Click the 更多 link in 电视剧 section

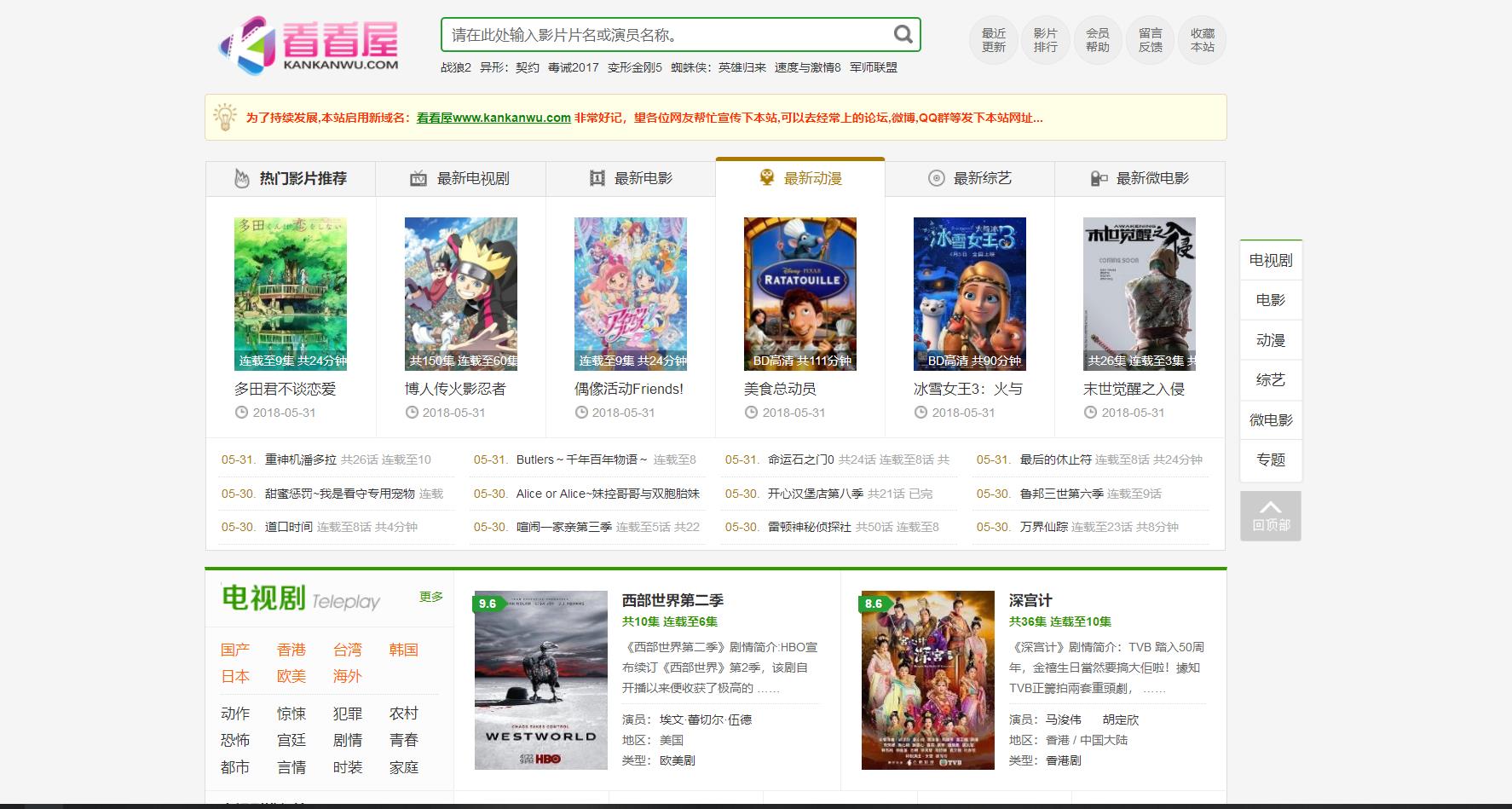pyautogui.click(x=430, y=597)
